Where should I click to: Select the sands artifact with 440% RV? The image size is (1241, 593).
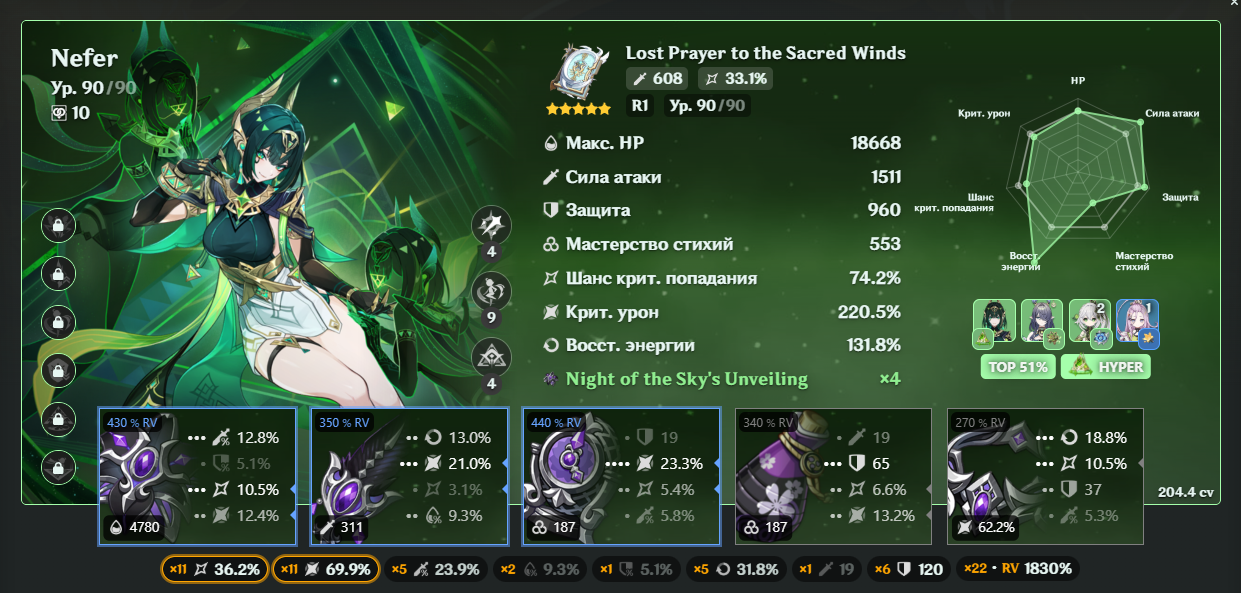pyautogui.click(x=621, y=476)
